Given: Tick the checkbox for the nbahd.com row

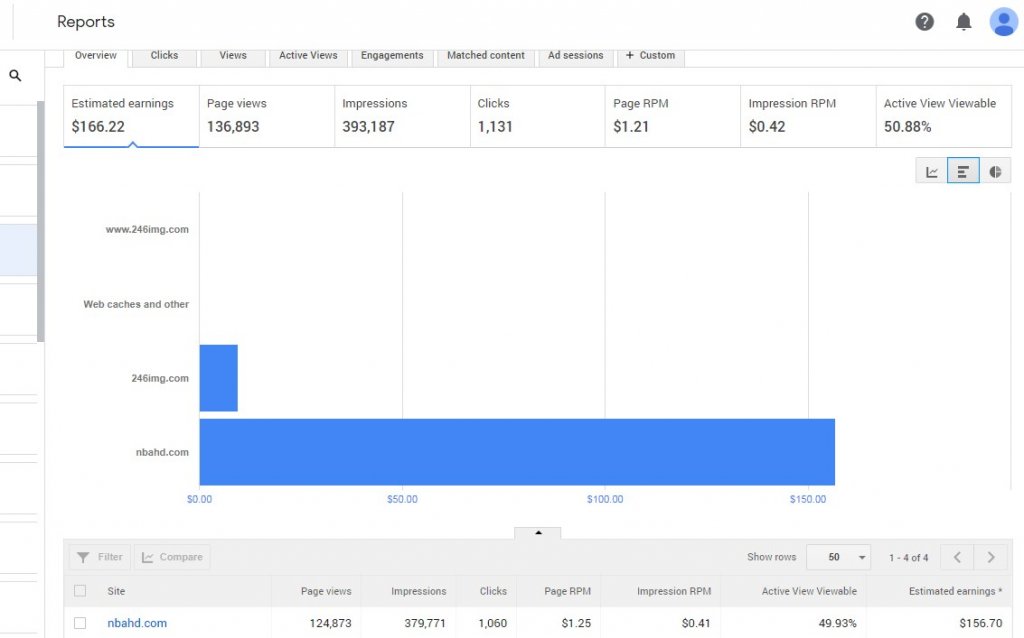Looking at the screenshot, I should (x=80, y=623).
